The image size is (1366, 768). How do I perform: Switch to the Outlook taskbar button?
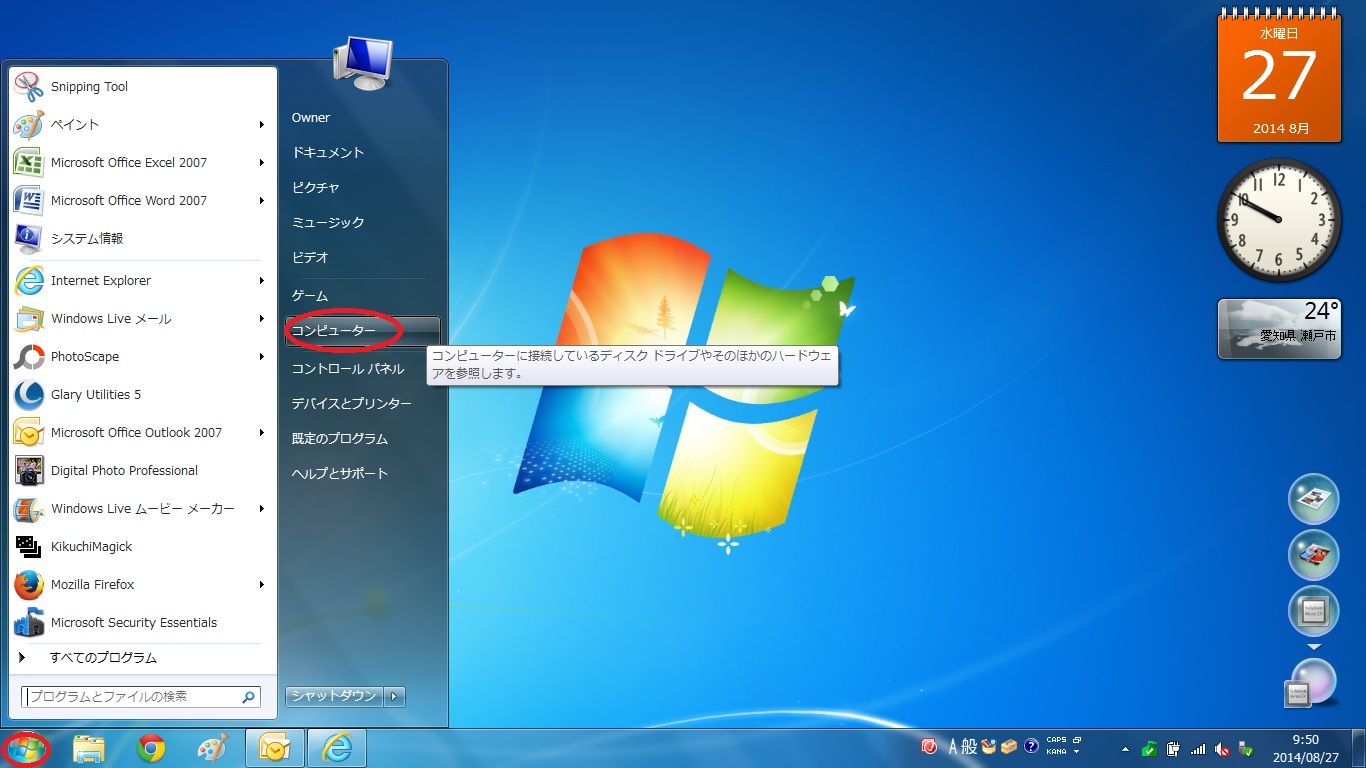274,749
